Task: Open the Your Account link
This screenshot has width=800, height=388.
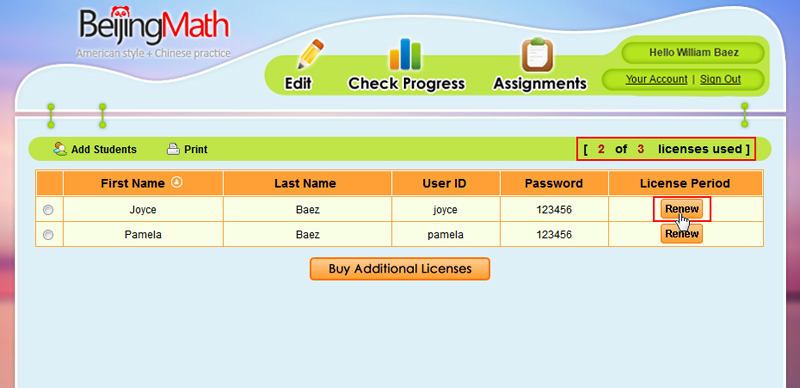Action: point(656,79)
